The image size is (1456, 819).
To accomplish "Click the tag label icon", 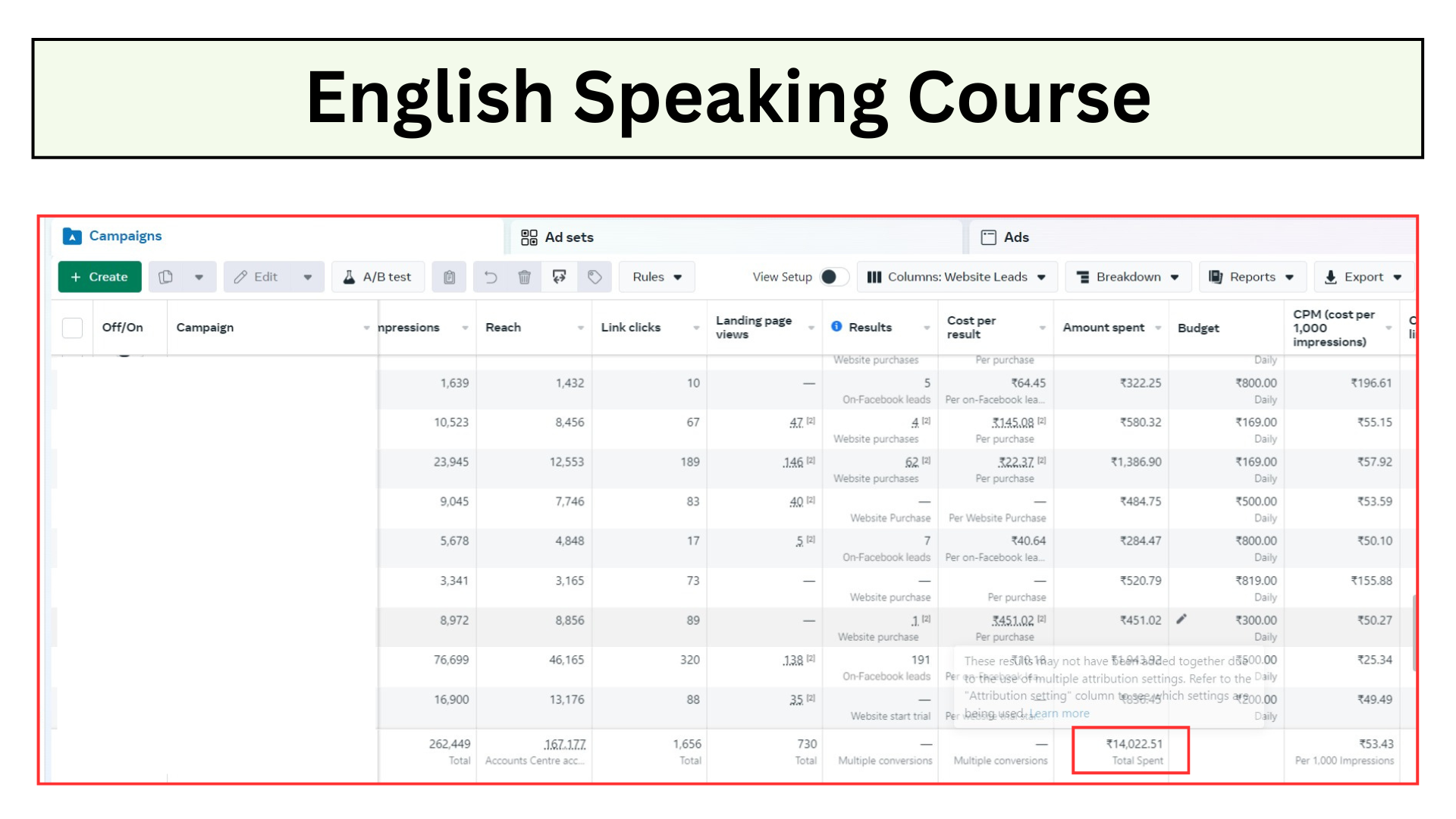I will [x=595, y=277].
